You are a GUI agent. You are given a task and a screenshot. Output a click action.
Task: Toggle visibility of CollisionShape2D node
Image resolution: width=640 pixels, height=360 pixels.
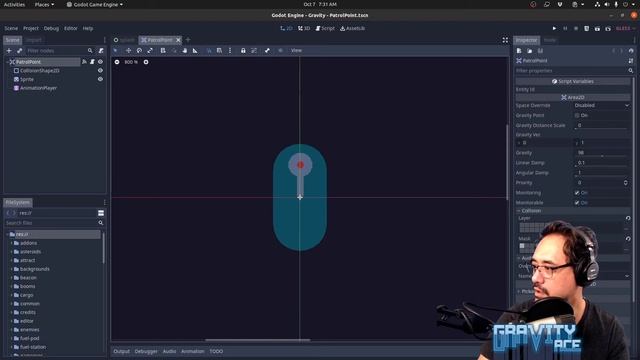tap(100, 71)
